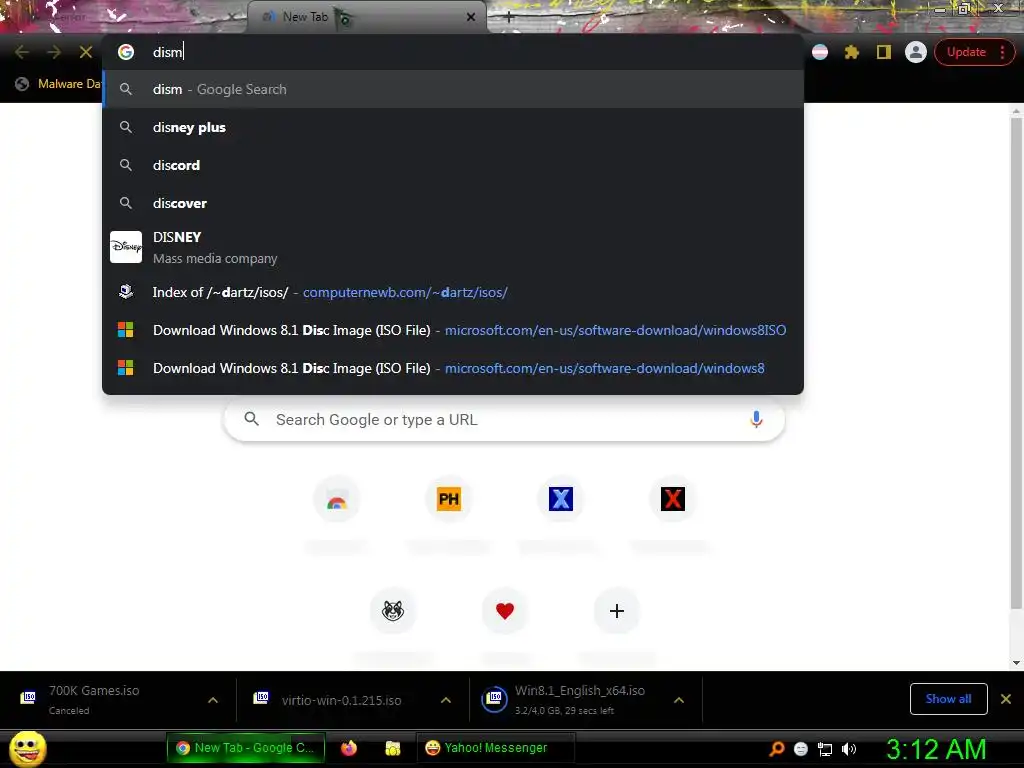Select the 'discord' suggestion
The width and height of the screenshot is (1024, 768).
(453, 165)
